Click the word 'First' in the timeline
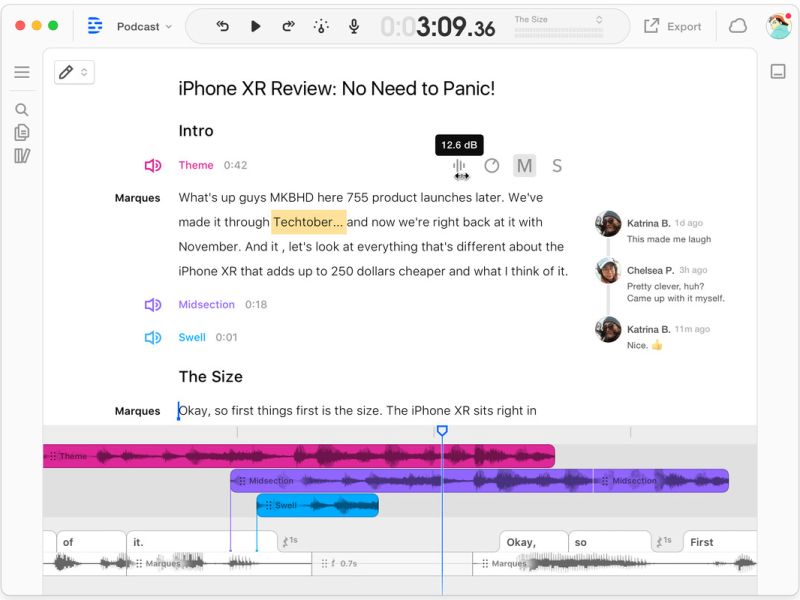Screen dimensions: 800x600 (720, 542)
